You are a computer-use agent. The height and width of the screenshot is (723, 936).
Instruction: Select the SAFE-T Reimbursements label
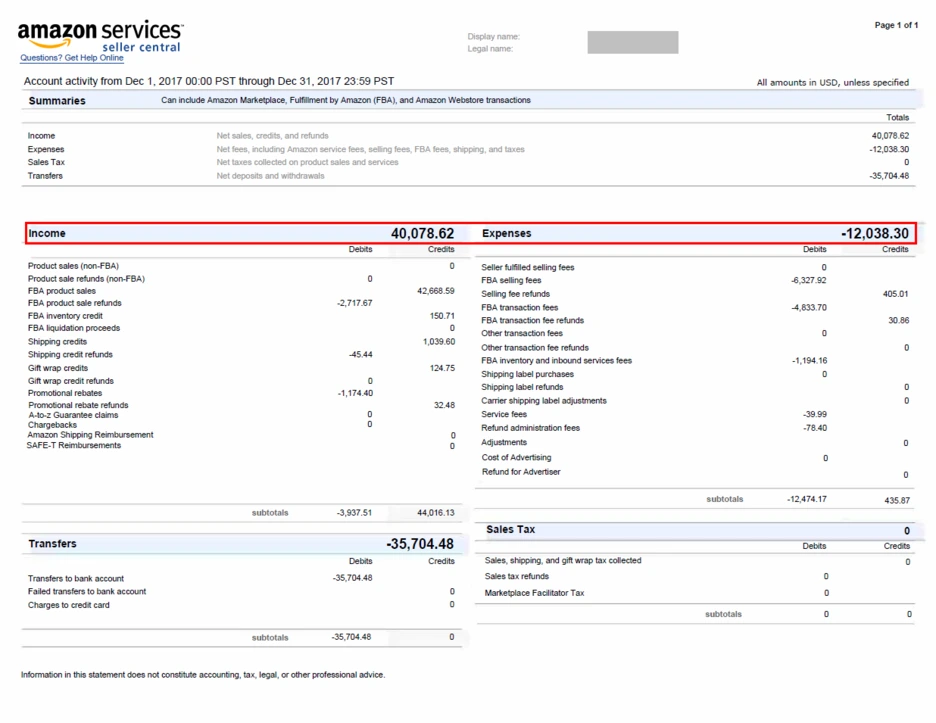pyautogui.click(x=74, y=445)
